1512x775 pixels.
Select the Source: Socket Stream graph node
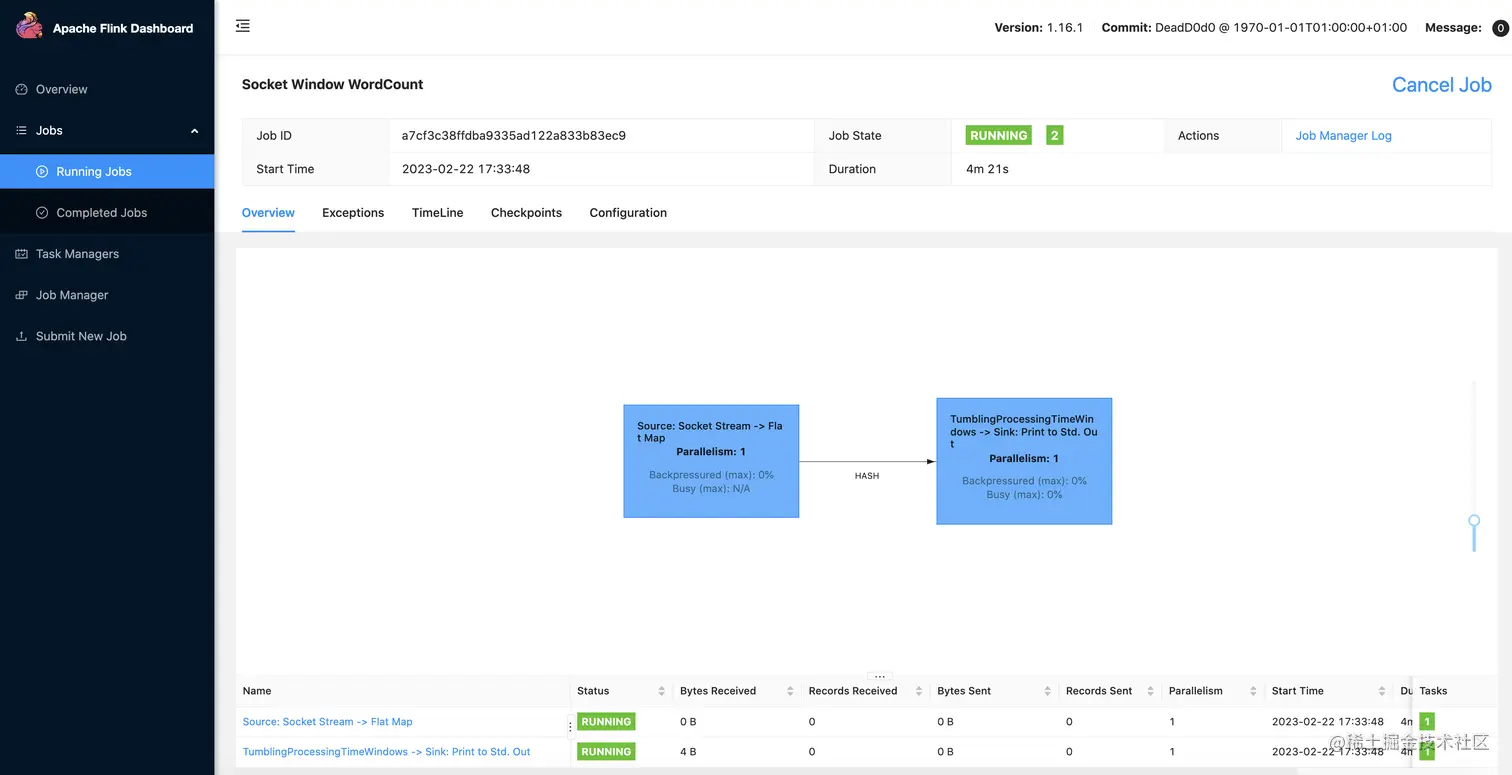711,461
